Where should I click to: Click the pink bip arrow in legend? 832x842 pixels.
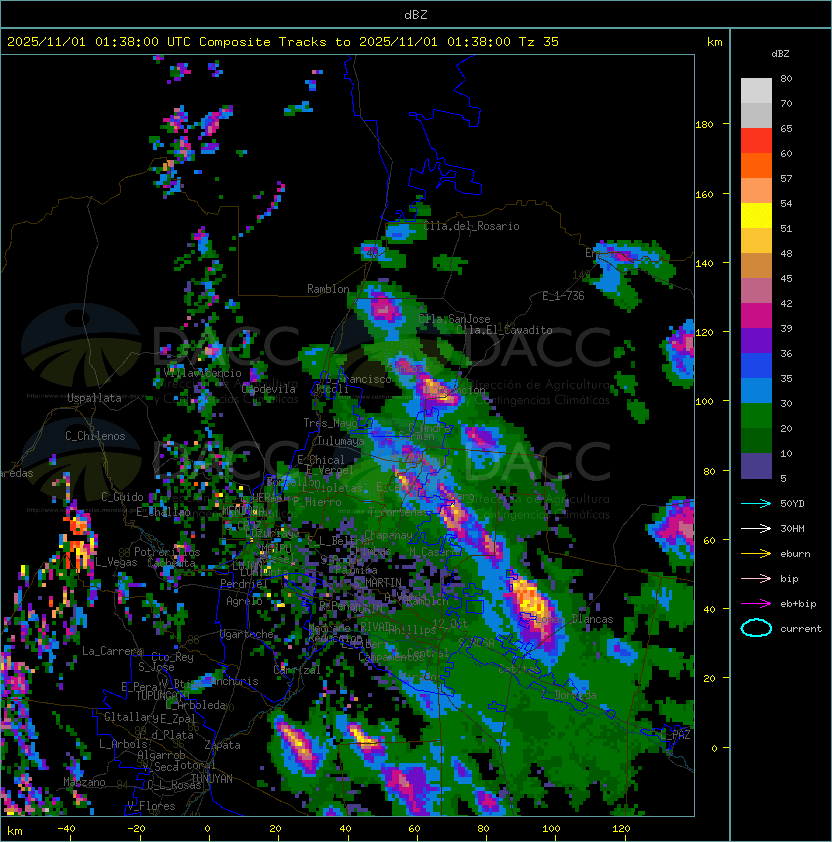pos(756,579)
